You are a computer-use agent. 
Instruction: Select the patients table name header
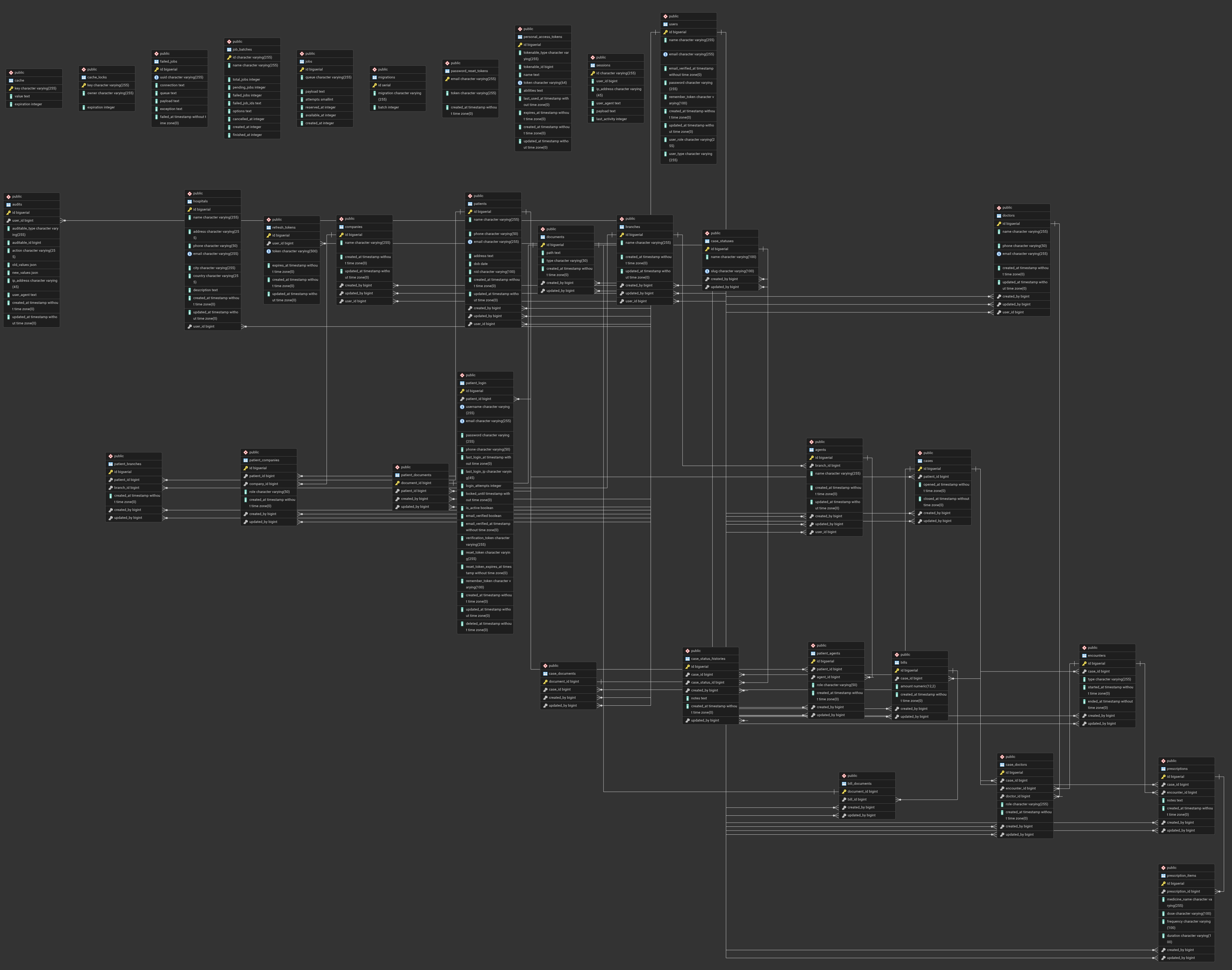tap(480, 204)
